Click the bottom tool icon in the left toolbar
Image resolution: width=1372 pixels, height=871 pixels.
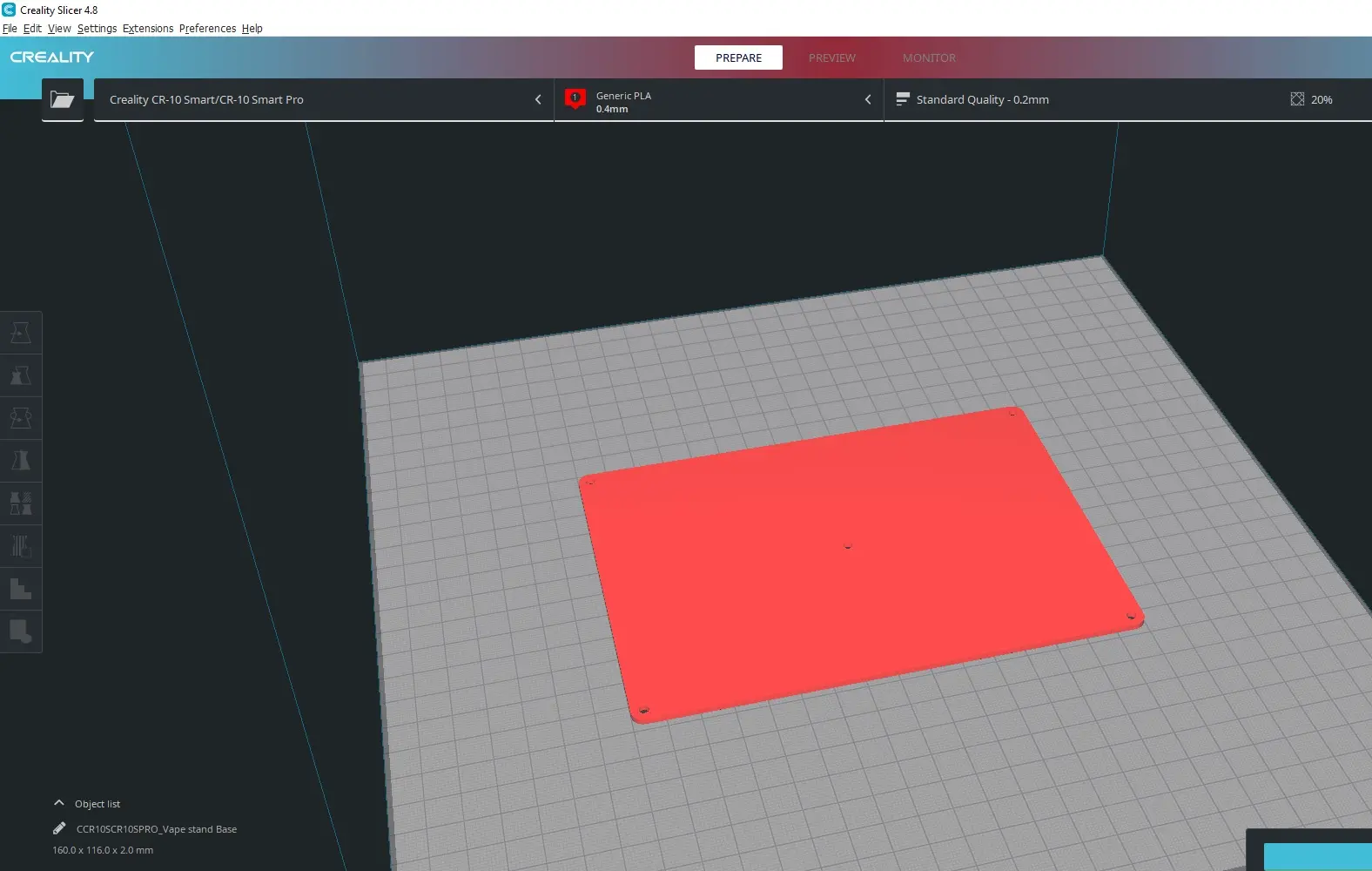[x=21, y=631]
